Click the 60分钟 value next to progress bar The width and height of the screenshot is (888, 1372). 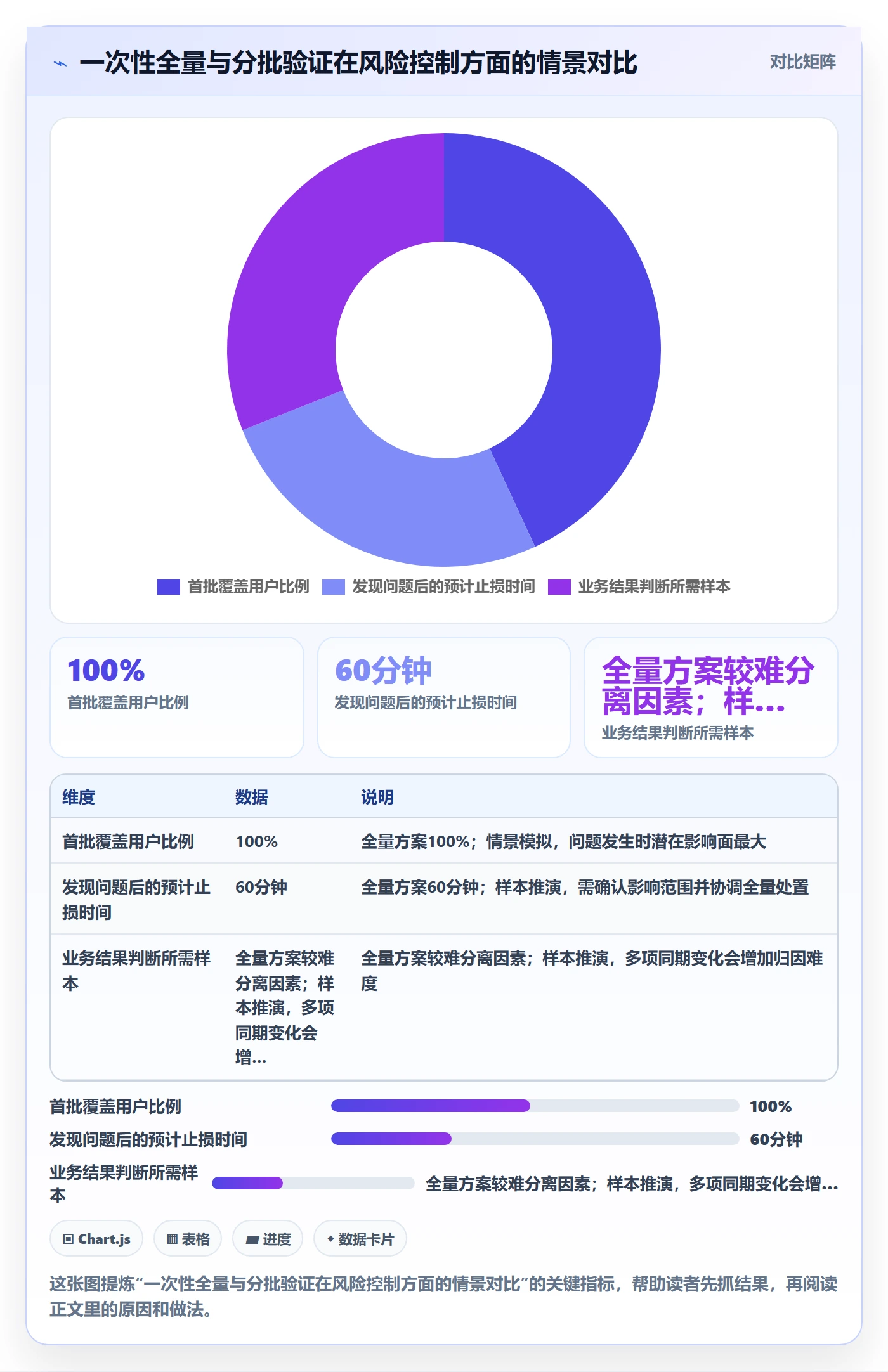pos(776,1139)
